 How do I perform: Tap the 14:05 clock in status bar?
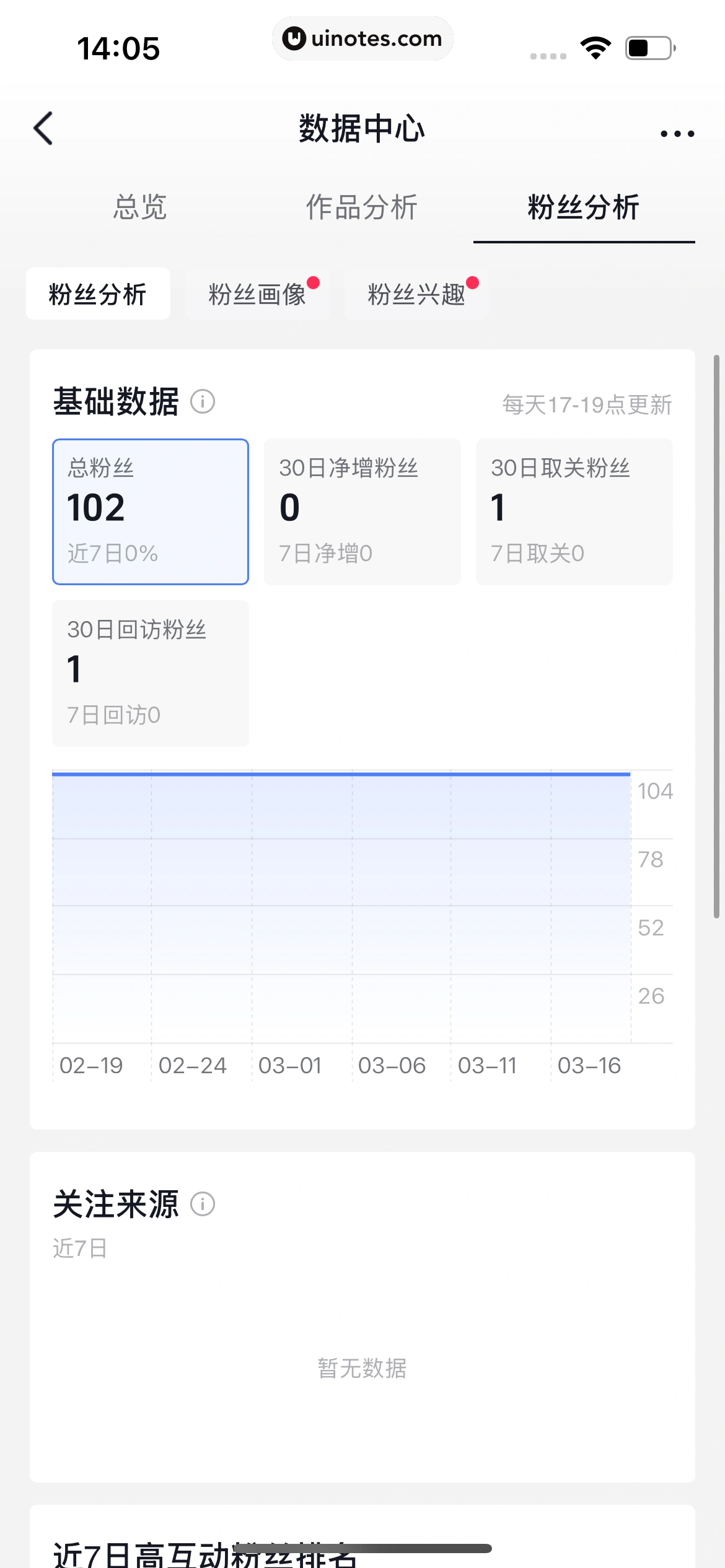118,48
